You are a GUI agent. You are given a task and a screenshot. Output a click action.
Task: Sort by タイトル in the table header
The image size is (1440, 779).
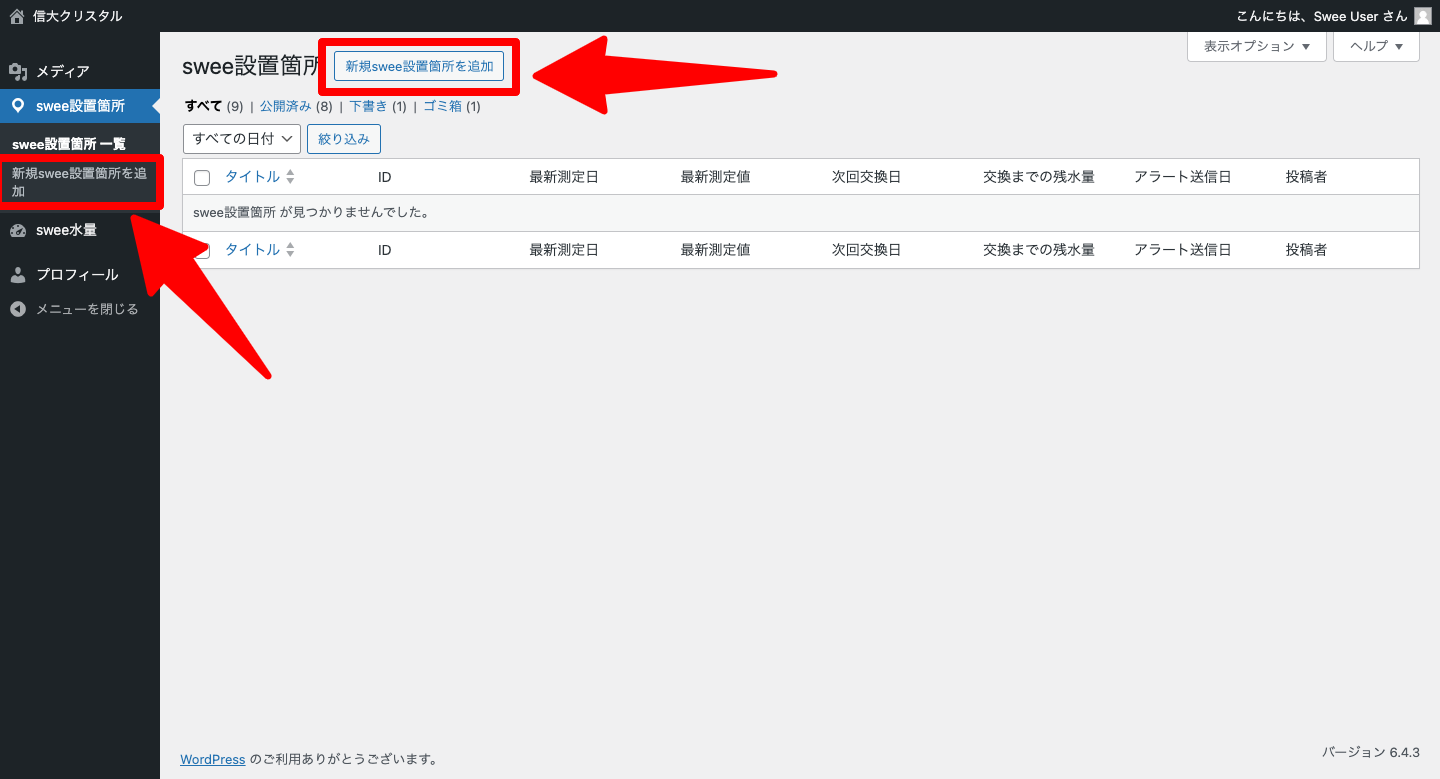(252, 177)
